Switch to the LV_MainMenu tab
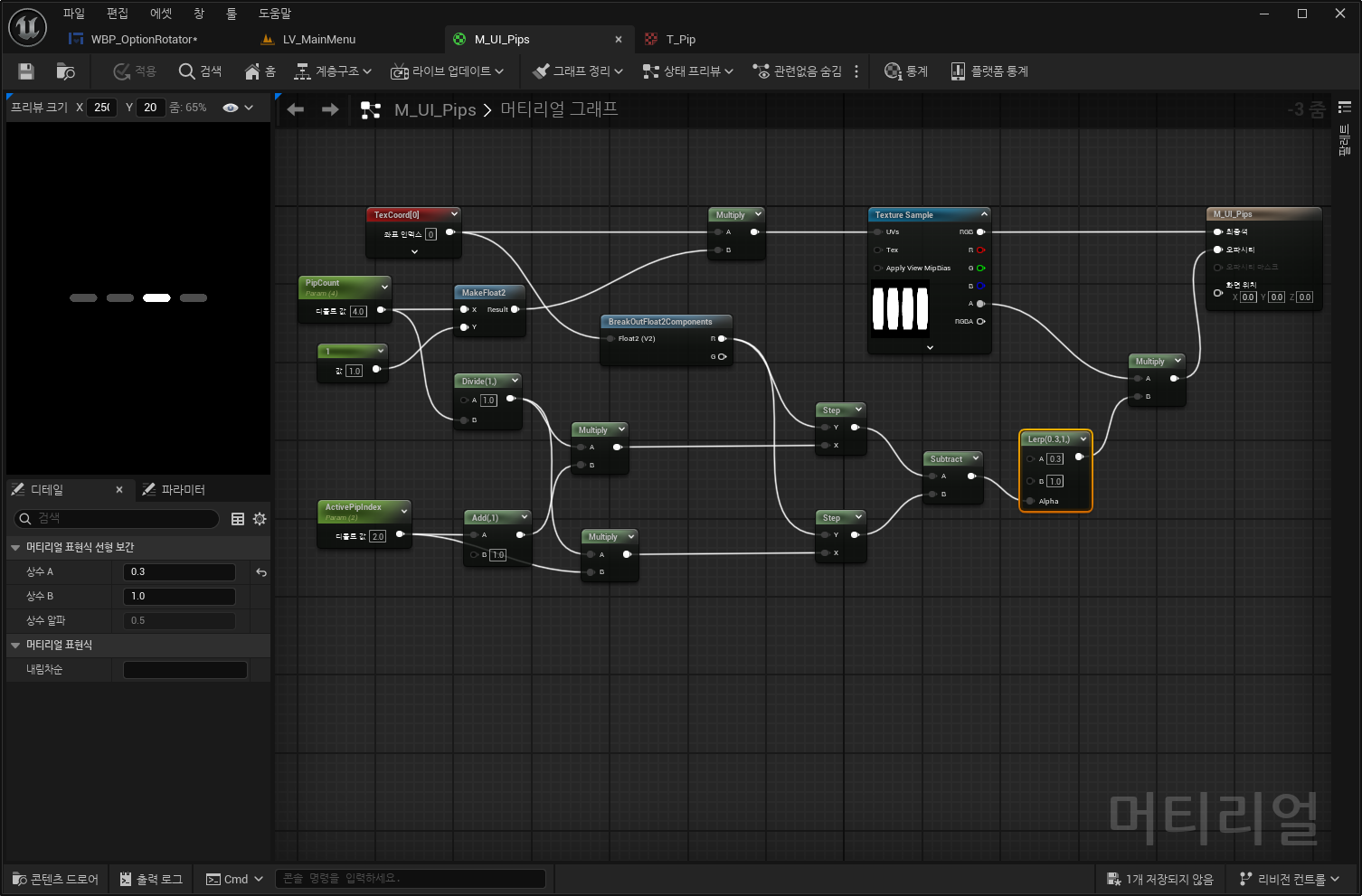 click(x=318, y=39)
